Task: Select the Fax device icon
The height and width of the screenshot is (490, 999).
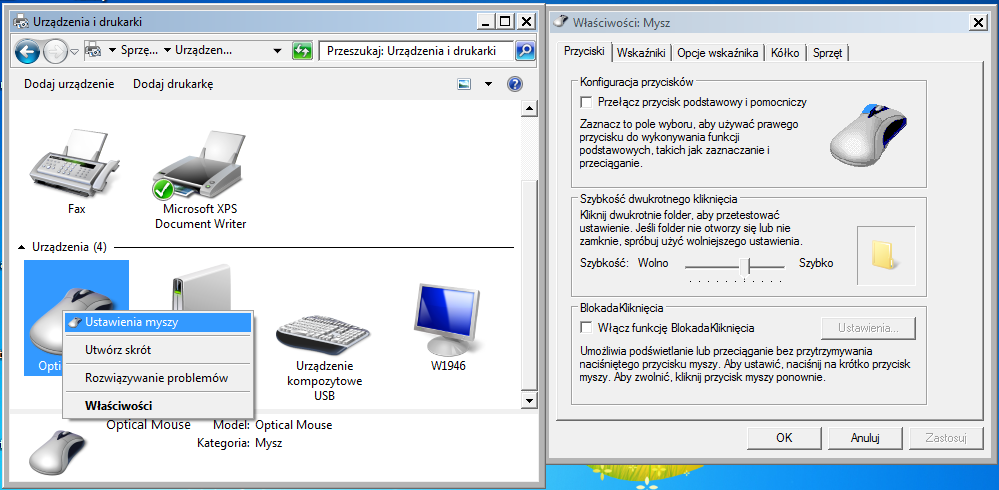Action: [76, 170]
